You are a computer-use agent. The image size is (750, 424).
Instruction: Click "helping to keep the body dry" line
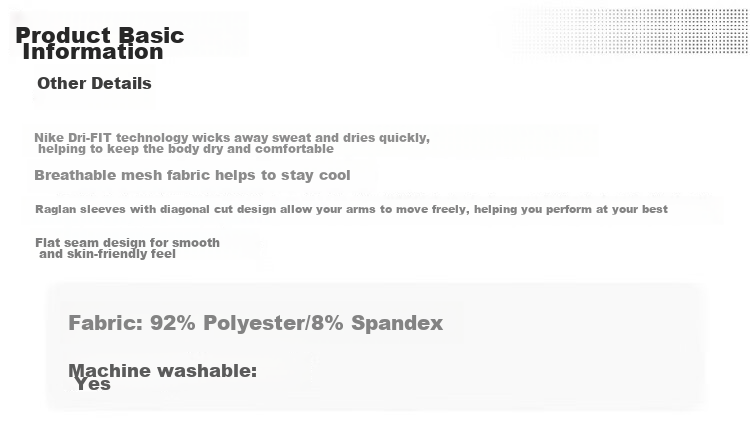pos(185,149)
